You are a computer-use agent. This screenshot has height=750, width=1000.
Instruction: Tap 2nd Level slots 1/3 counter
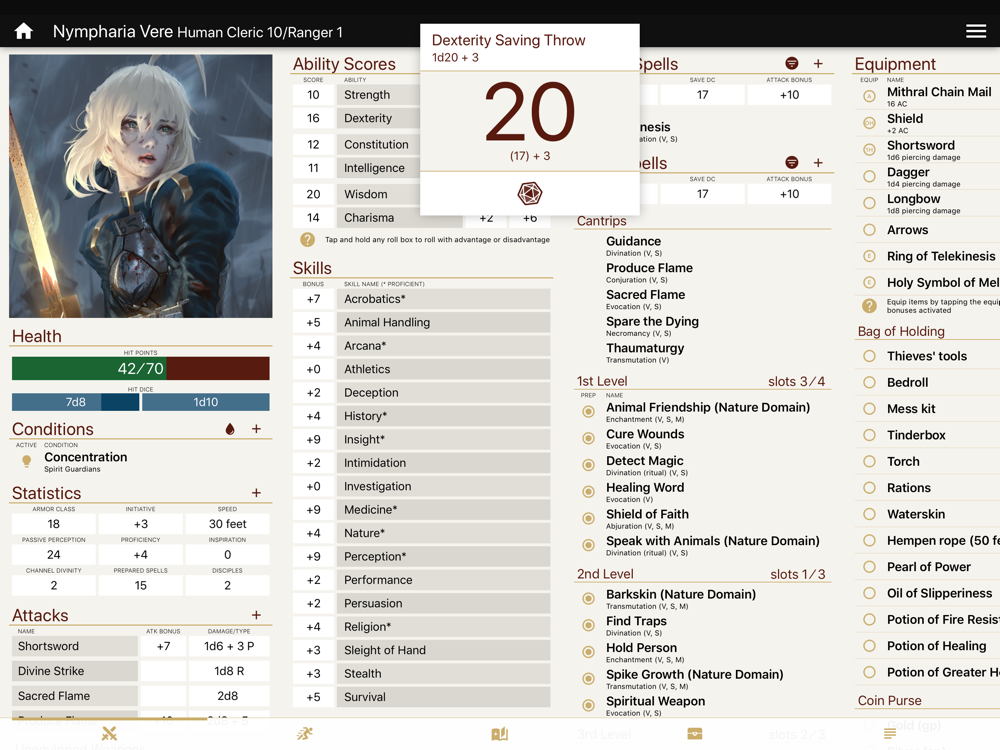(x=797, y=575)
